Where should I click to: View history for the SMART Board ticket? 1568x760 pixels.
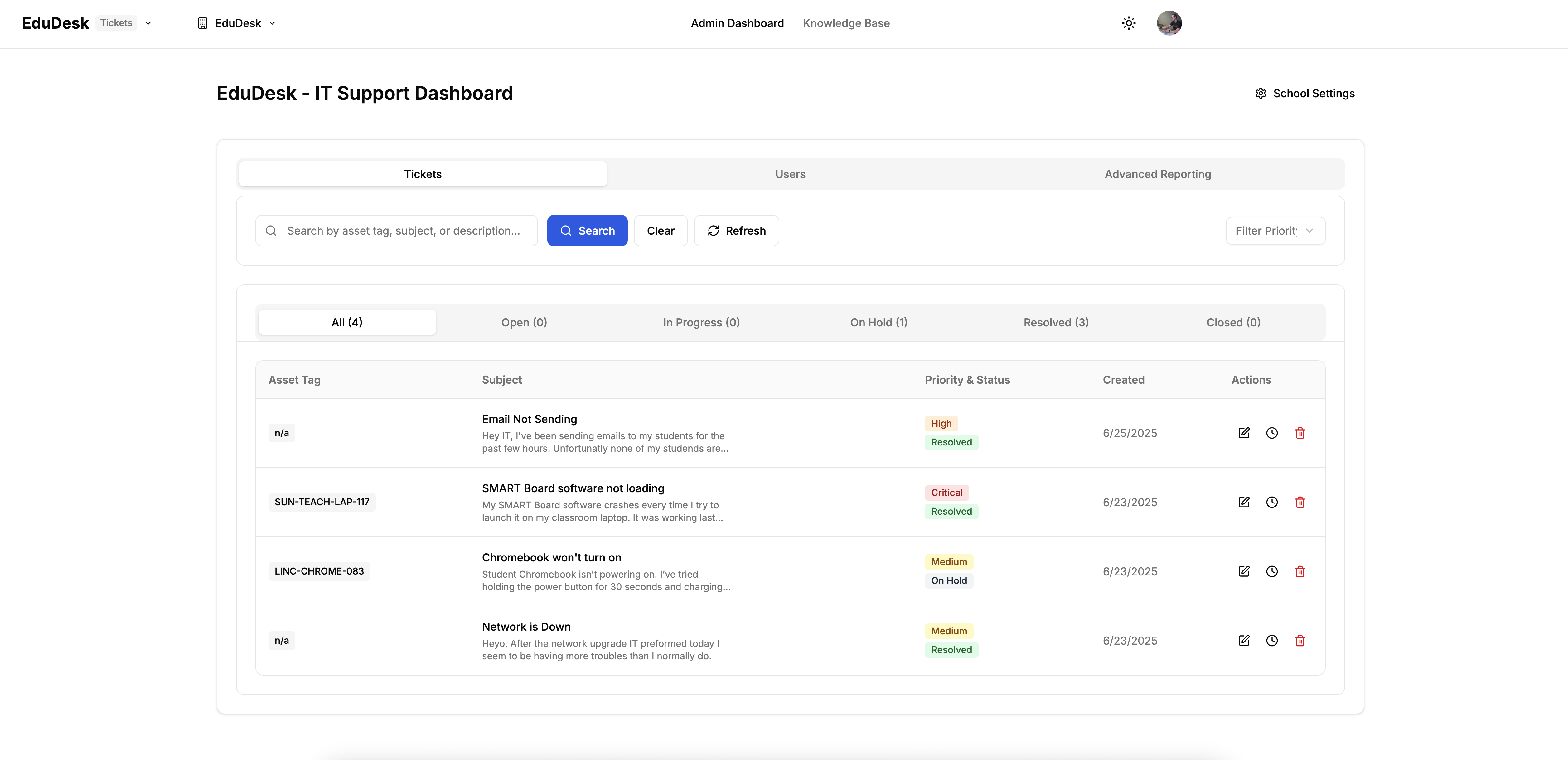(1272, 502)
